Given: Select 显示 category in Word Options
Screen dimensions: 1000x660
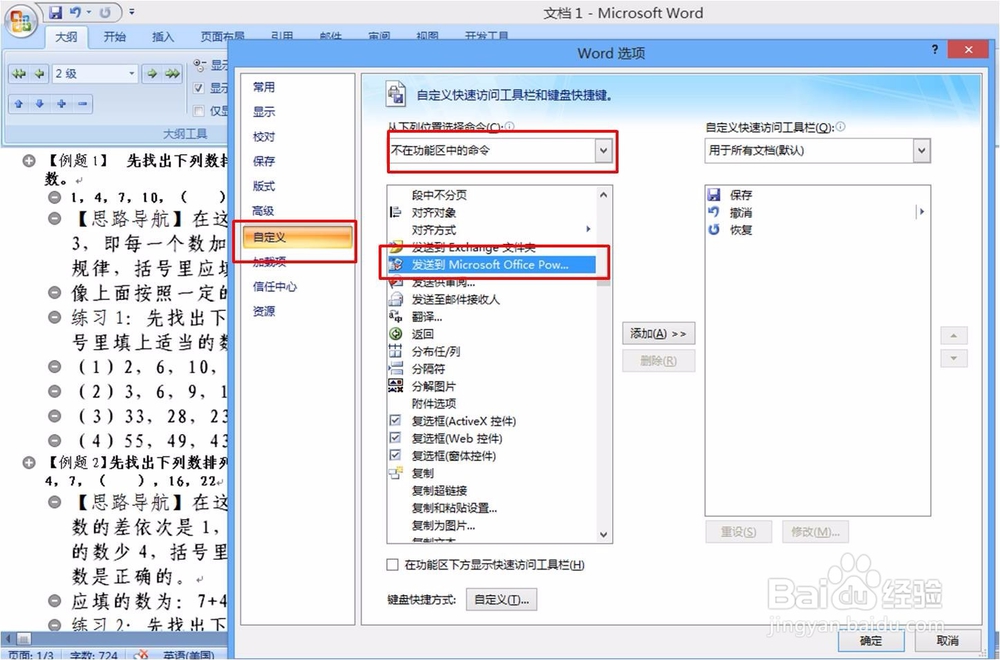Looking at the screenshot, I should coord(263,112).
